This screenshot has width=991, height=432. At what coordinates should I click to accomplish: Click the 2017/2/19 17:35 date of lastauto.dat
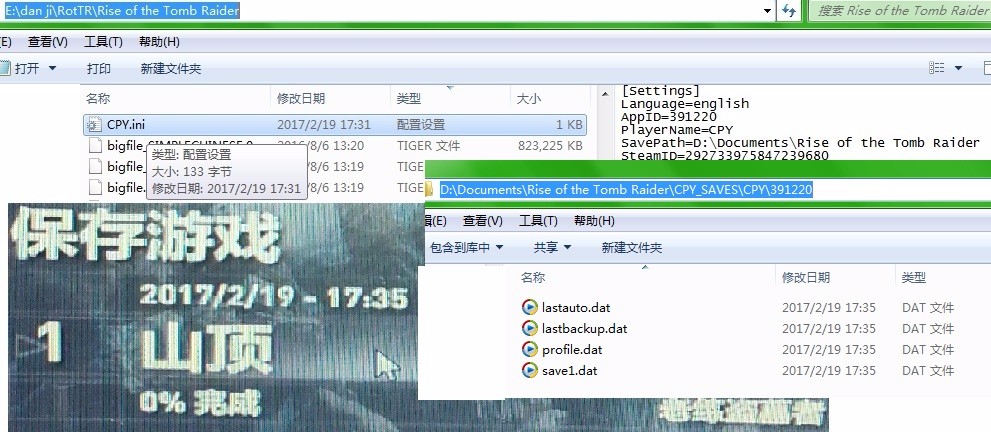pyautogui.click(x=829, y=308)
